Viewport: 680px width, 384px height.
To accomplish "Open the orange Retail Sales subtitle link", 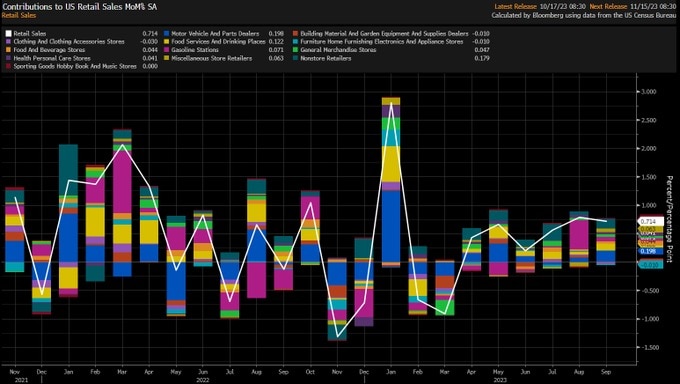I will pos(19,15).
